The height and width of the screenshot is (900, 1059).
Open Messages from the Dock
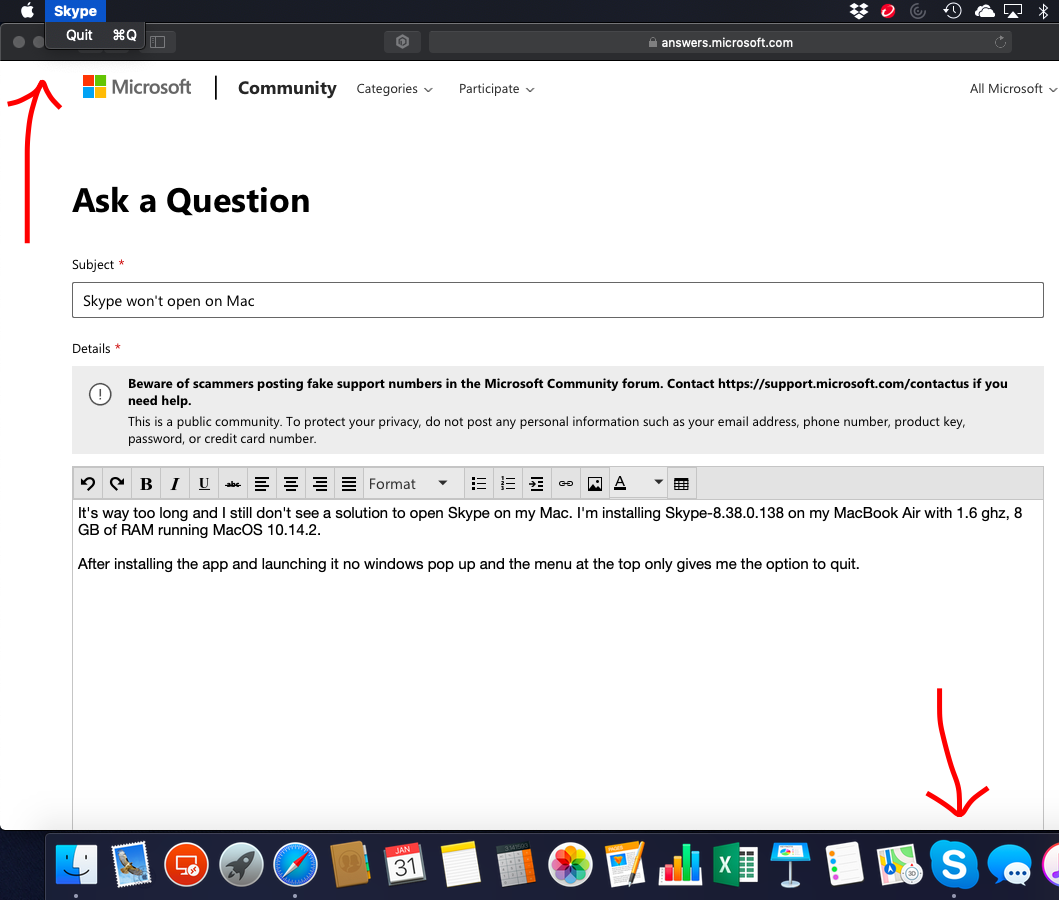pos(1010,864)
